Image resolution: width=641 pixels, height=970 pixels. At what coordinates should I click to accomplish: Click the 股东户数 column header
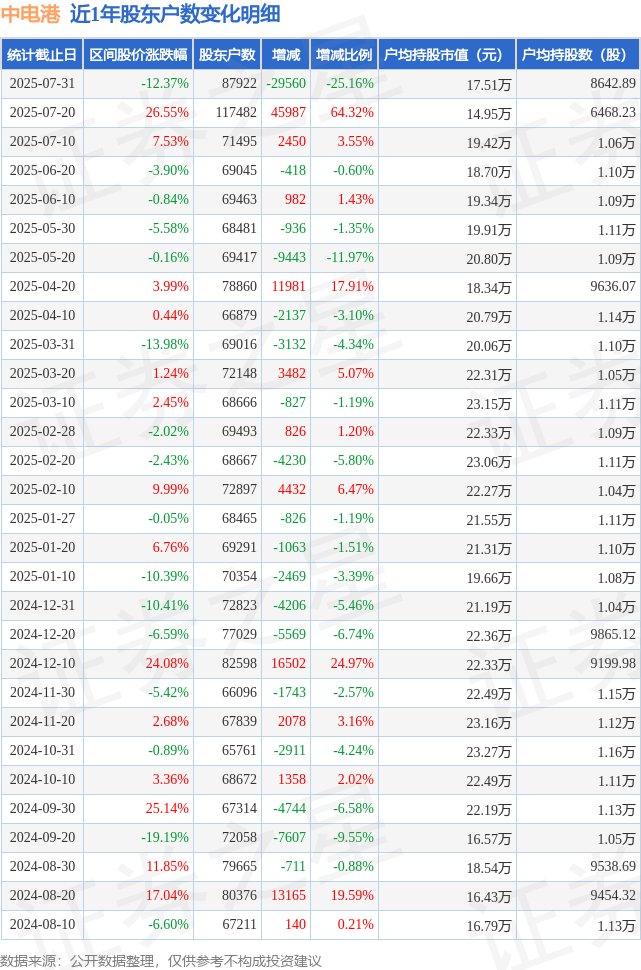(227, 54)
